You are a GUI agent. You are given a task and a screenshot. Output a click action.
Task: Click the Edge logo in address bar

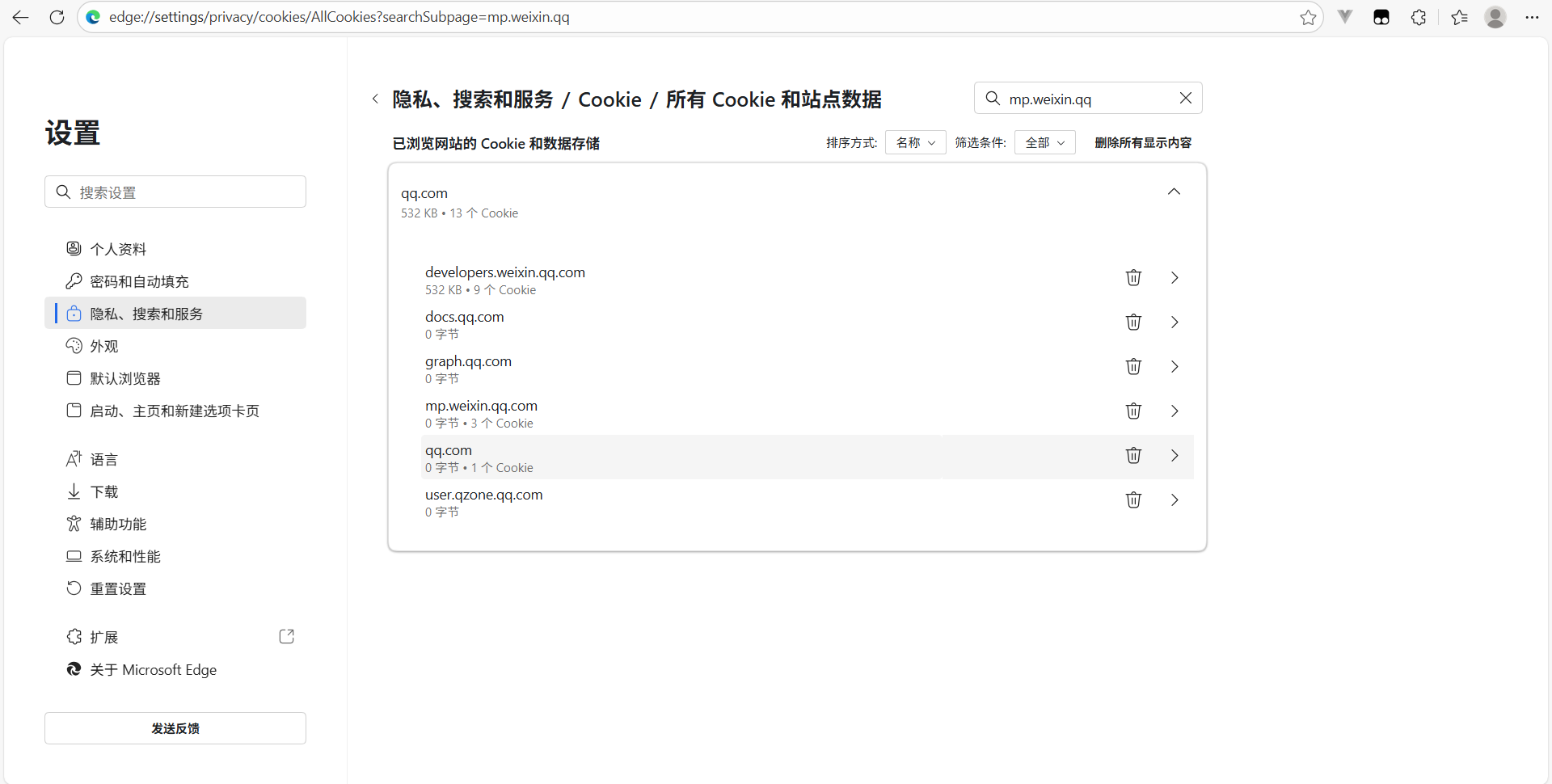point(94,17)
